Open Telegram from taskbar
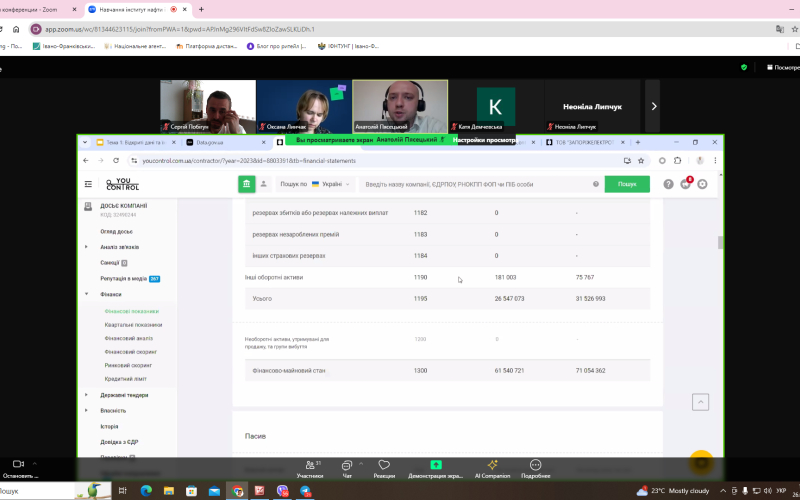Viewport: 800px width, 500px height. pos(305,491)
